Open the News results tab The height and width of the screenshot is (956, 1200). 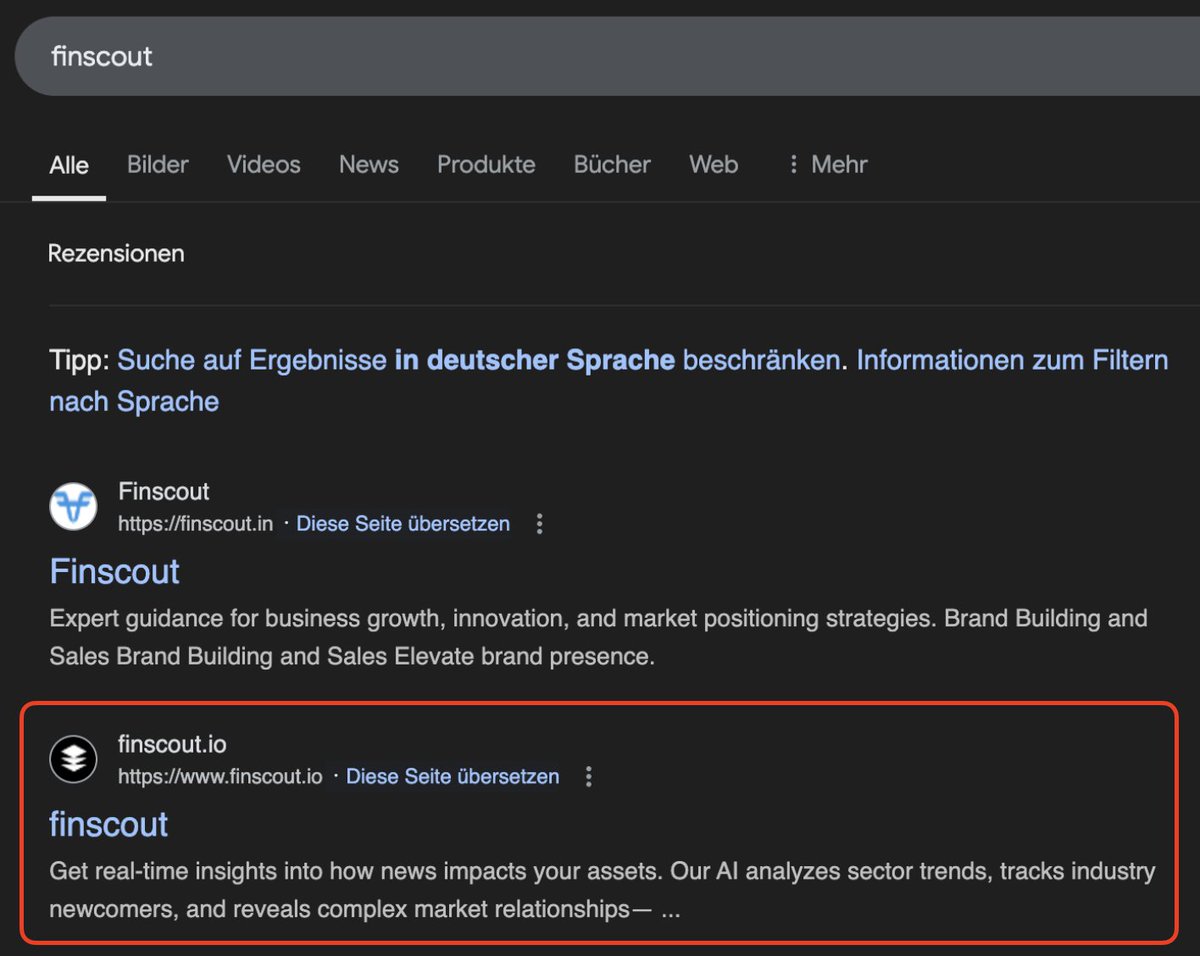368,164
